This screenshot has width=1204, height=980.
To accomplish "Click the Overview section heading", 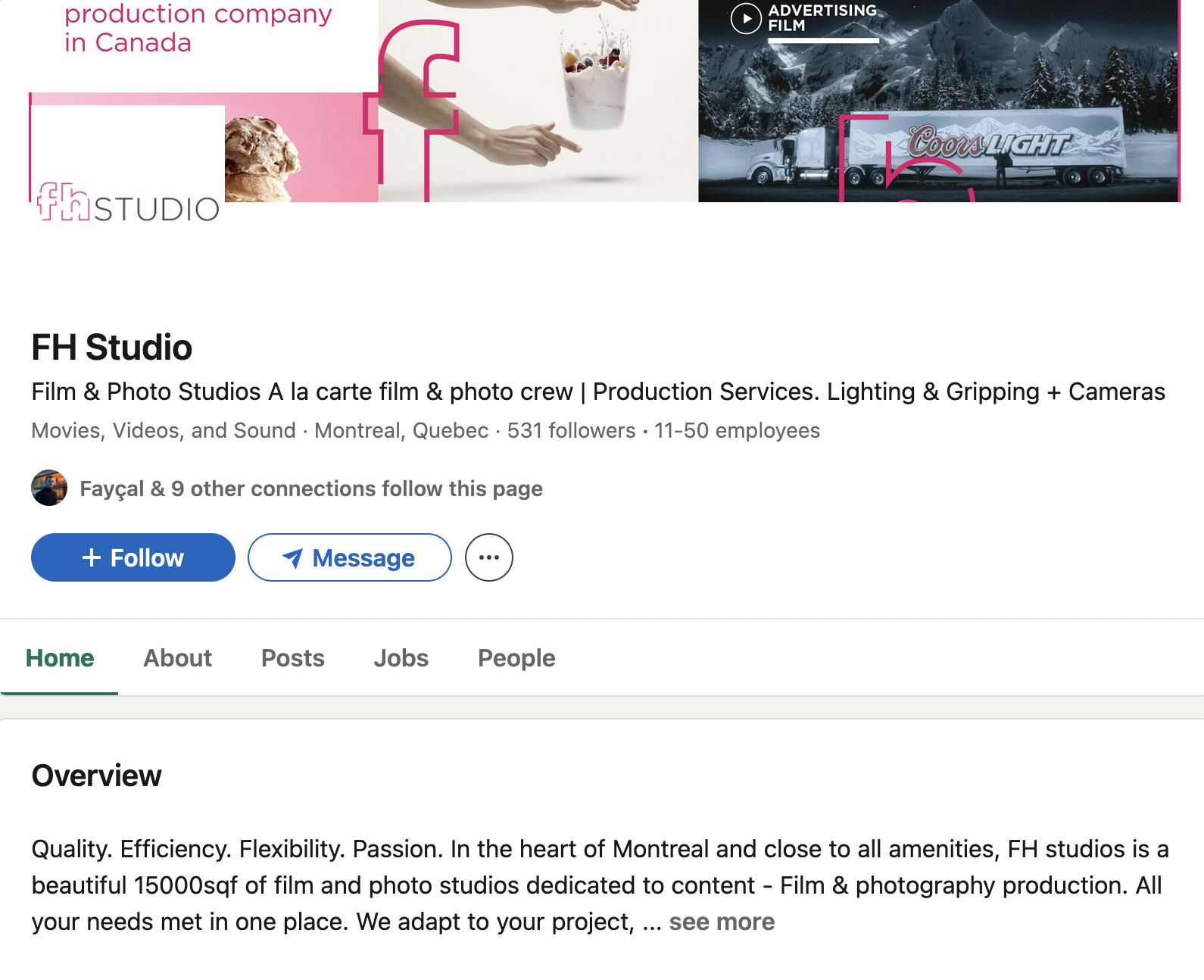I will click(97, 776).
